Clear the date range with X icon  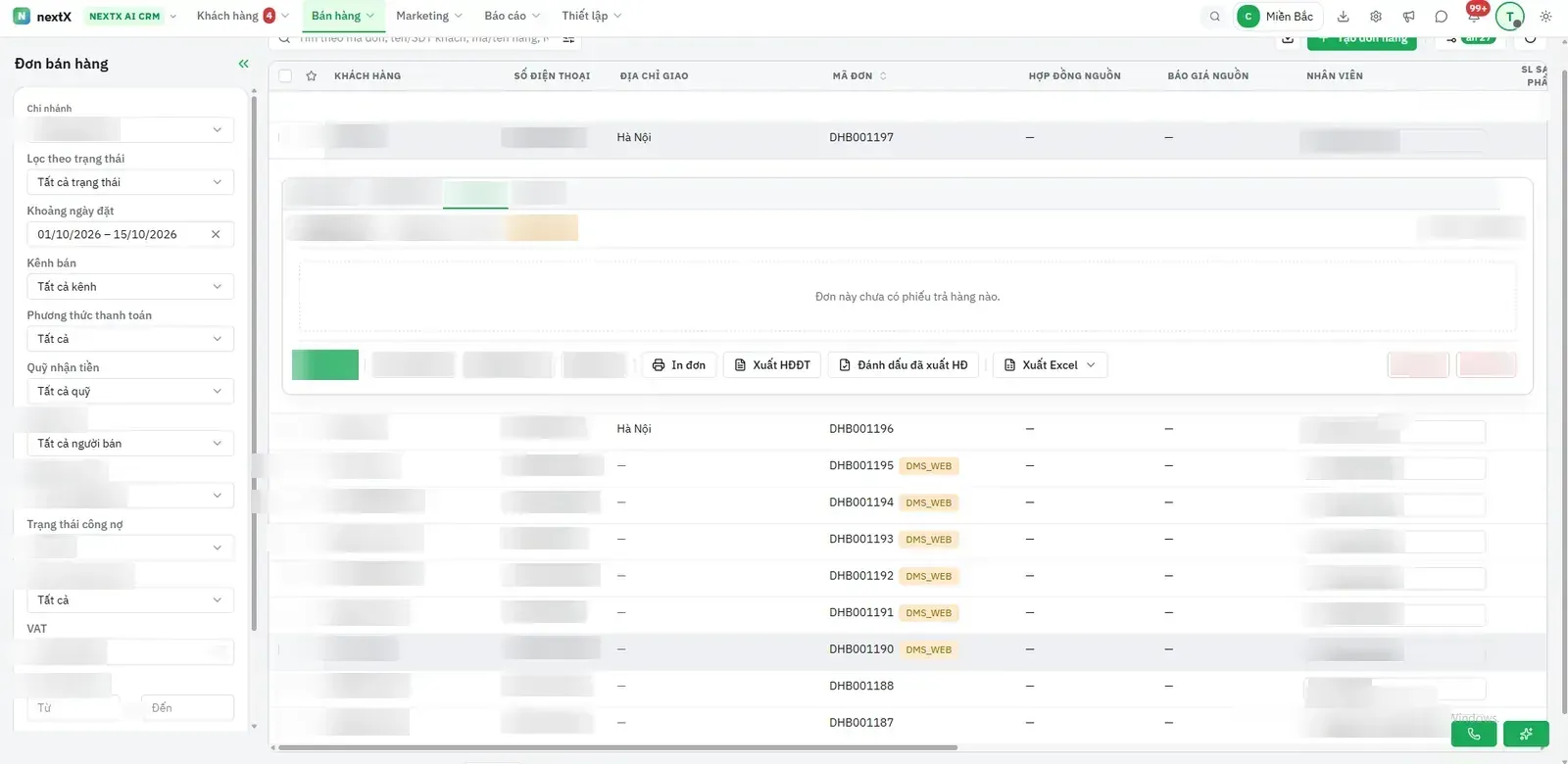(216, 234)
